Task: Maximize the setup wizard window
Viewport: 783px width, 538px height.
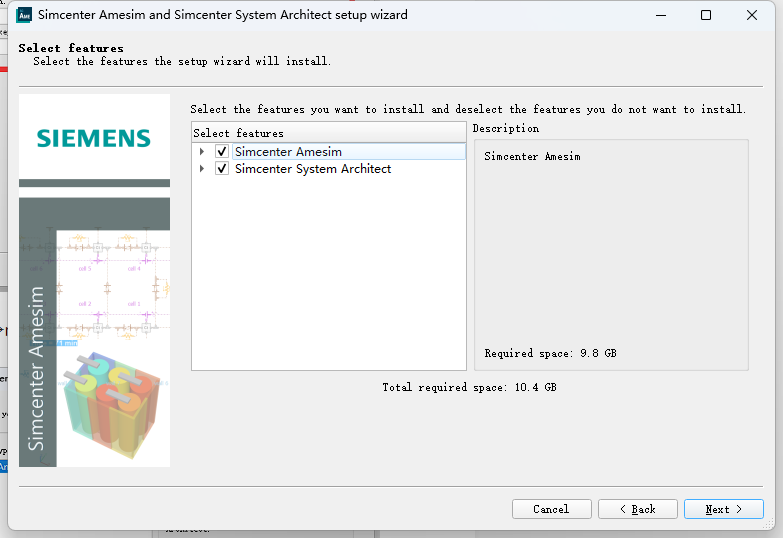Action: (706, 15)
